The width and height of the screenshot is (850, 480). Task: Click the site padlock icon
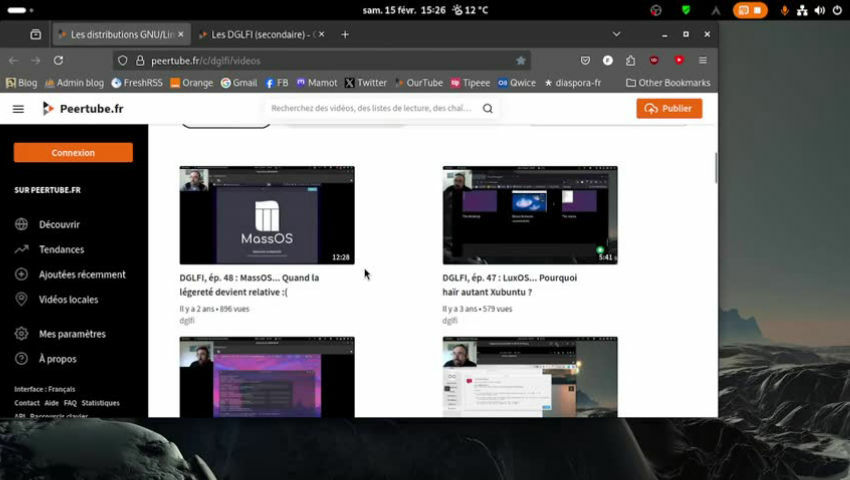coord(140,61)
